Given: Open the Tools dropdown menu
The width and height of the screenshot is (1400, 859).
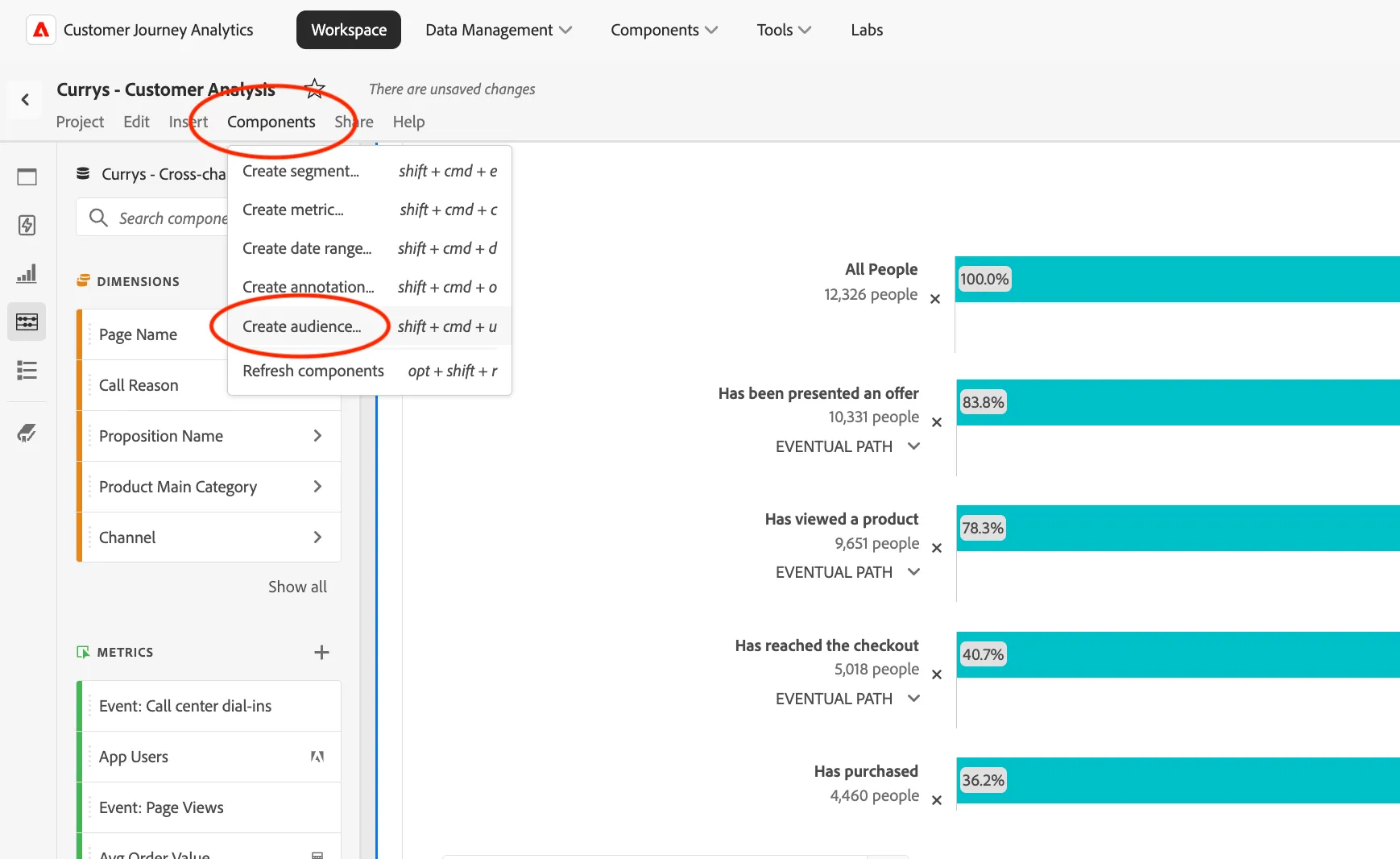Looking at the screenshot, I should (x=784, y=30).
